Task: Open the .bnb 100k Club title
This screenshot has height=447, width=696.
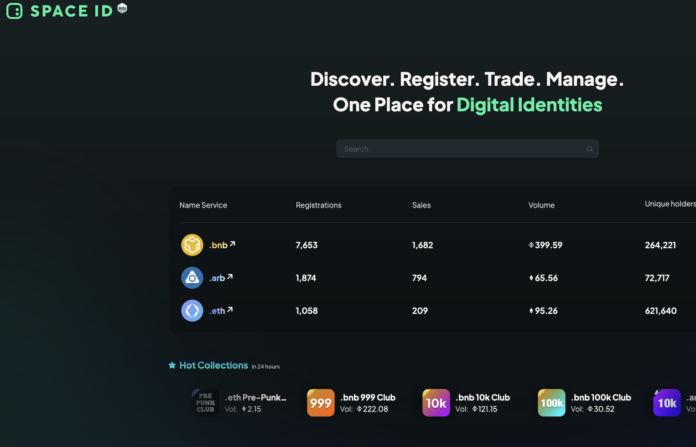Action: coord(601,397)
